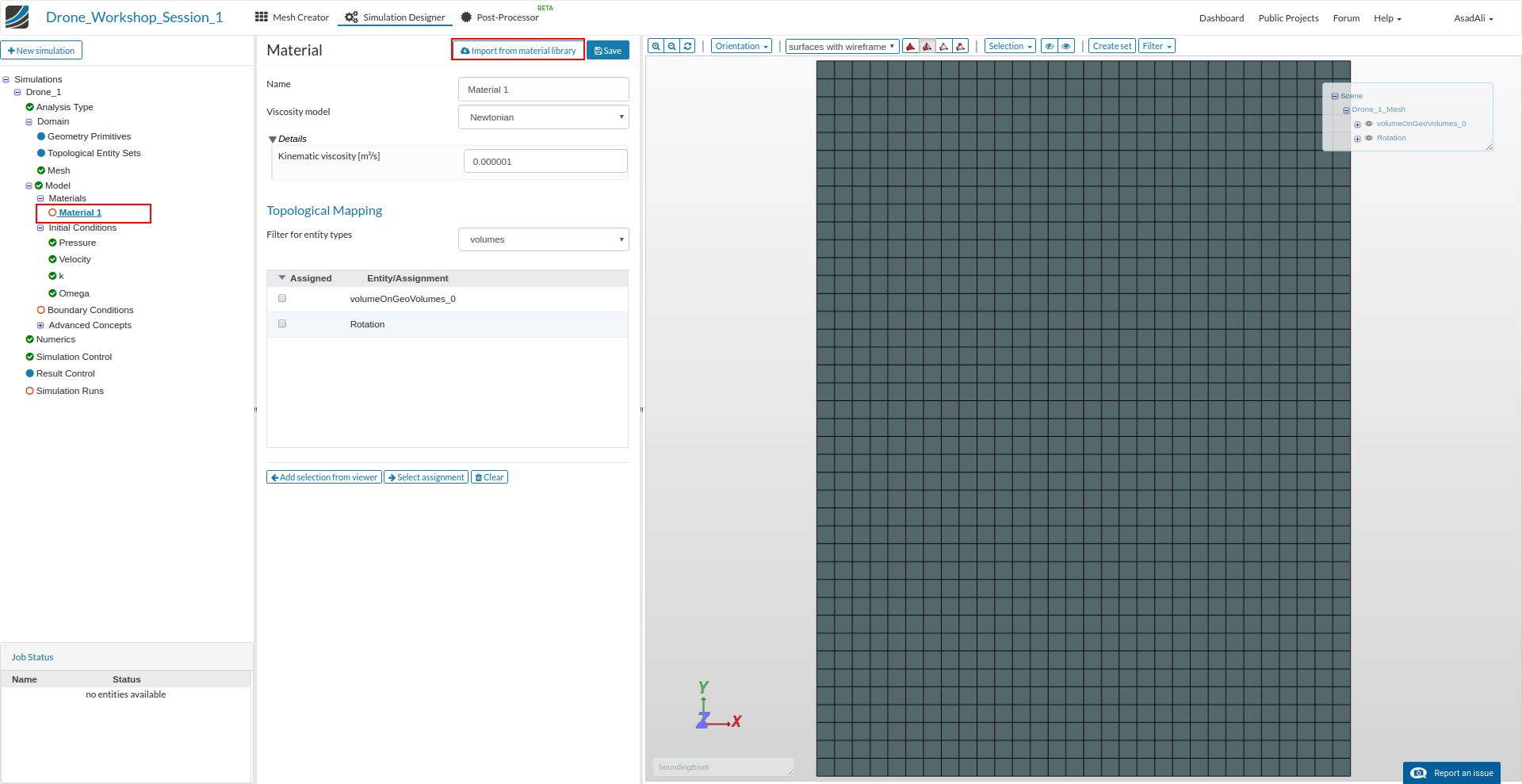1522x784 pixels.
Task: Click the Save button
Action: [x=608, y=51]
